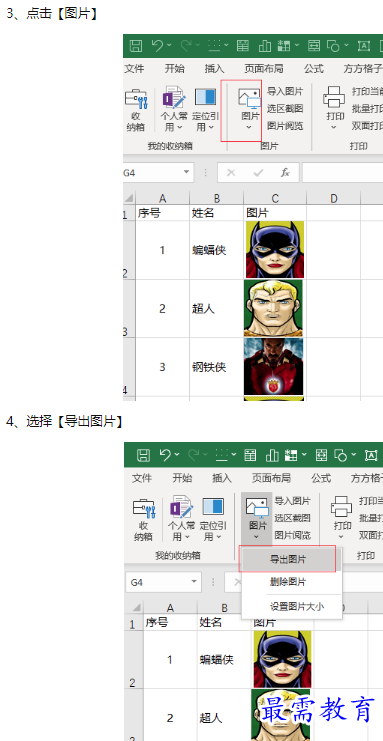The width and height of the screenshot is (383, 741).
Task: Expand chevron under 打印 in step 3 ribbon
Action: 334,127
